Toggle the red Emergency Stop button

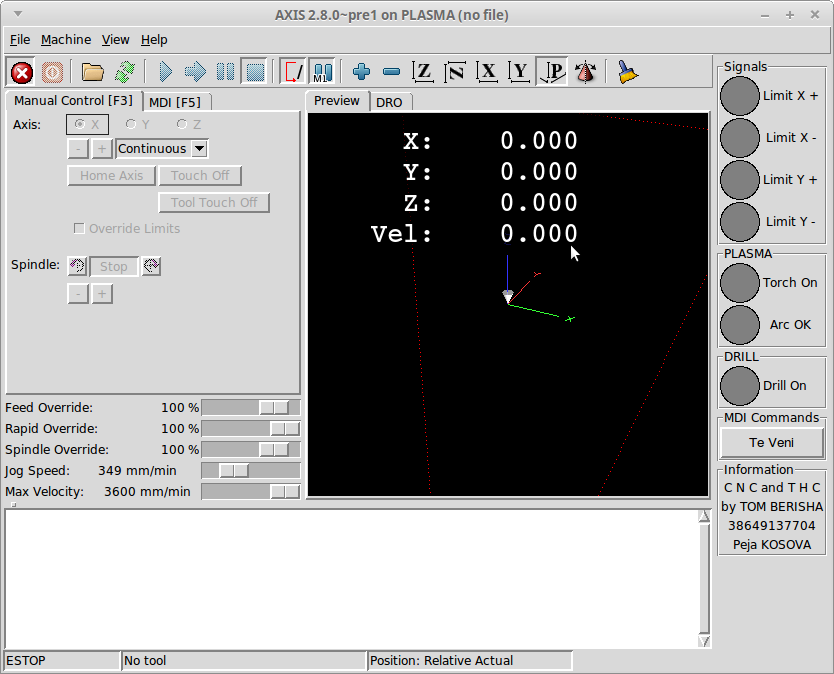[x=22, y=72]
